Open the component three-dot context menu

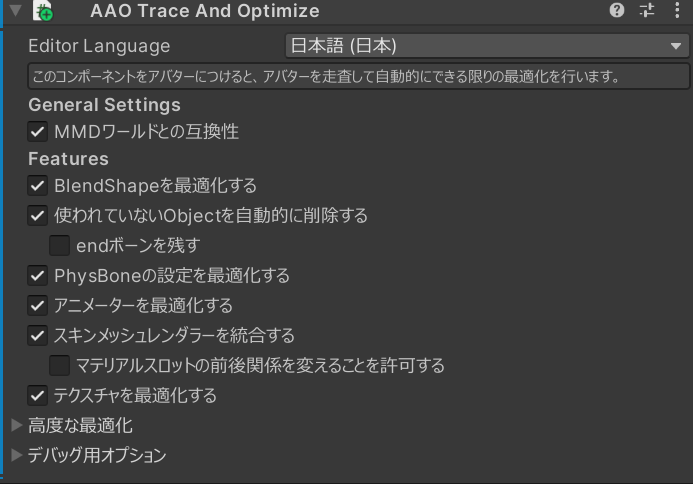tap(677, 11)
